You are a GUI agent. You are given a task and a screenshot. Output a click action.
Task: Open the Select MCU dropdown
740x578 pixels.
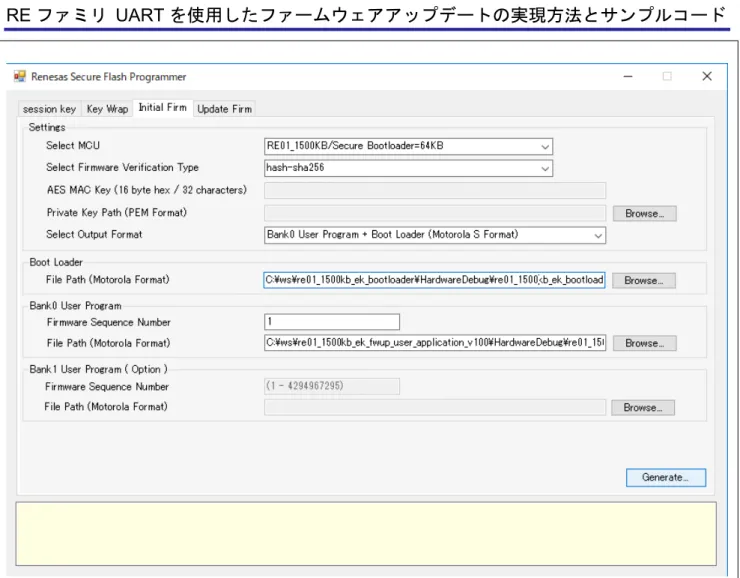(408, 146)
